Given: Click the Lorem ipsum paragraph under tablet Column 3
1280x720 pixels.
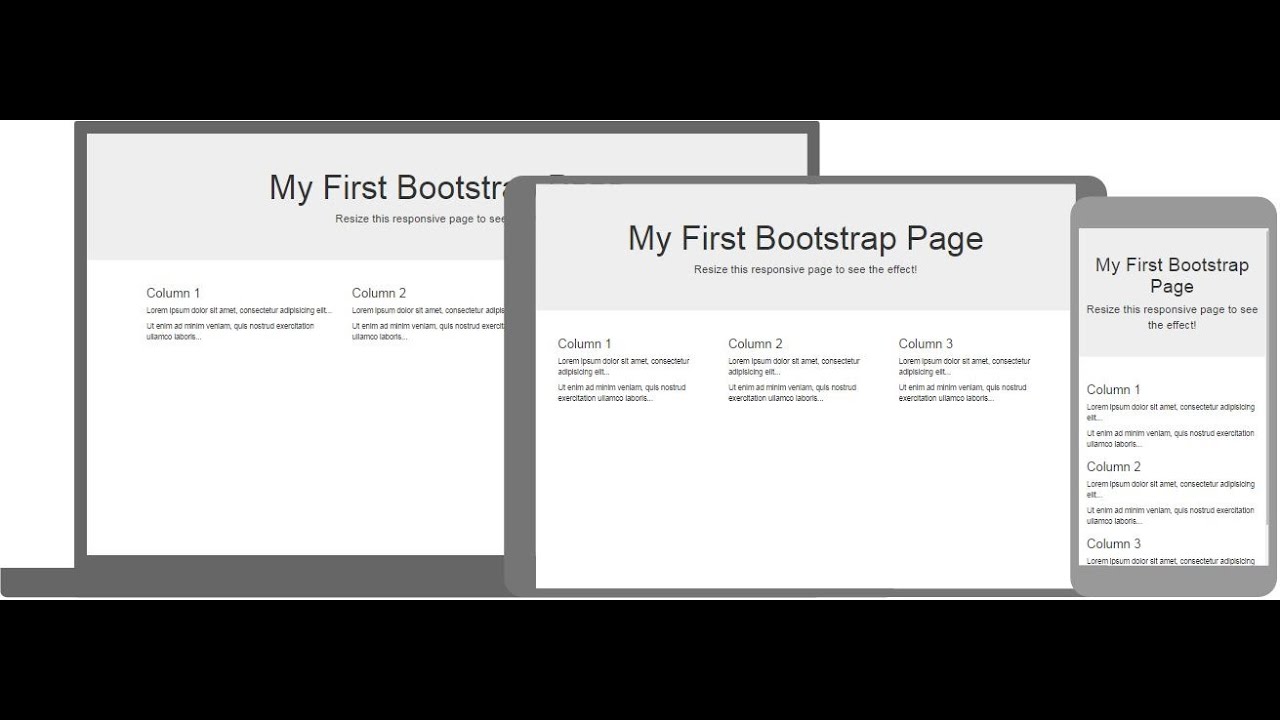Looking at the screenshot, I should [x=965, y=366].
